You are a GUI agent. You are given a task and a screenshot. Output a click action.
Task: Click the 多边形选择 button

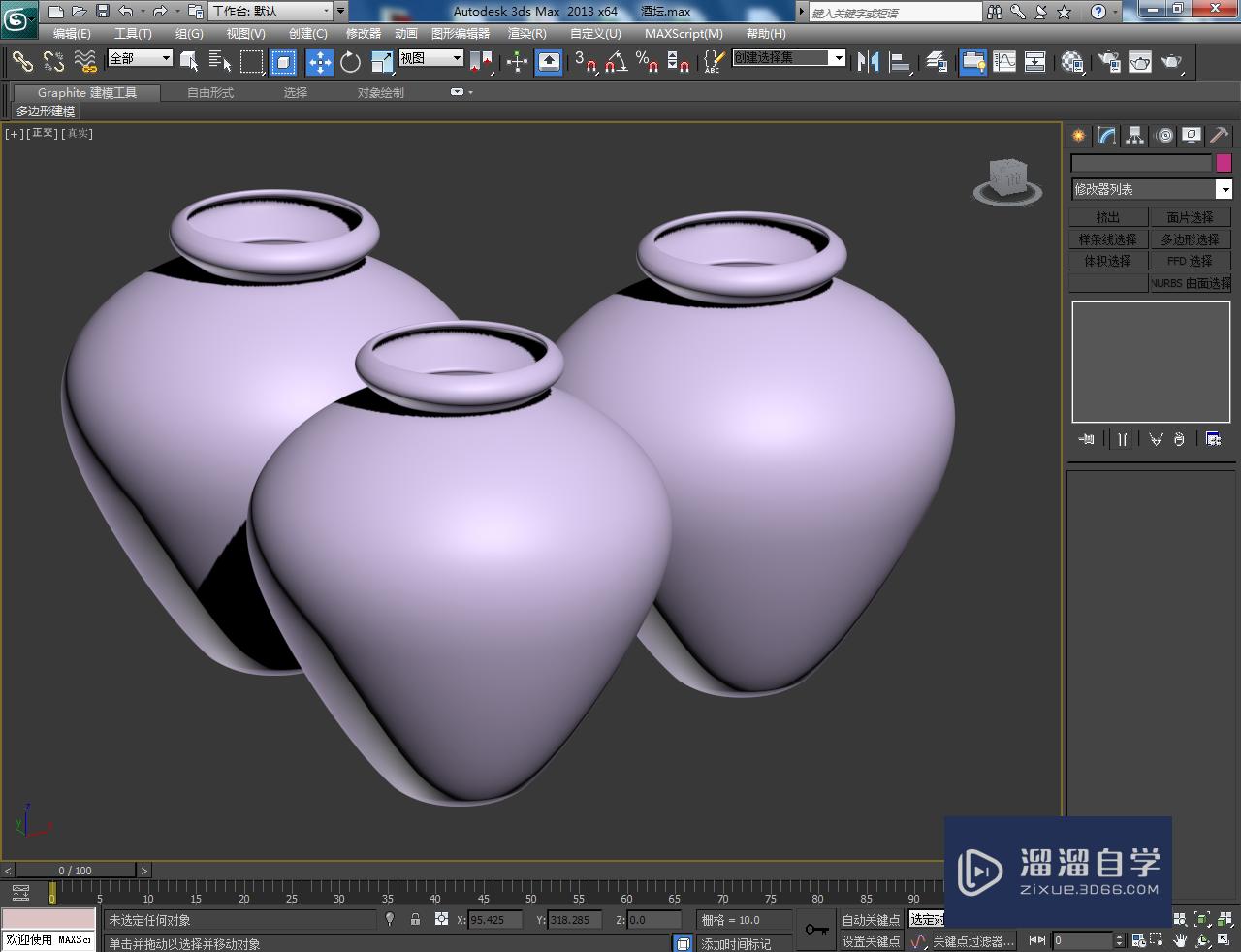point(1190,239)
